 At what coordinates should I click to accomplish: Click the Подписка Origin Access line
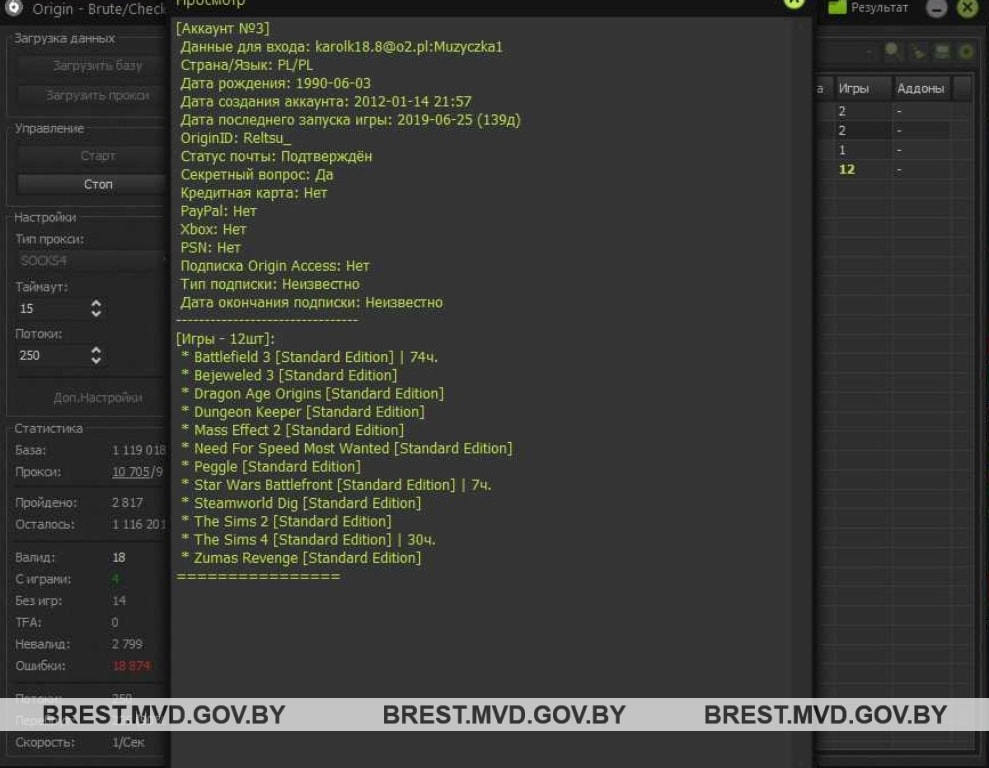coord(275,267)
